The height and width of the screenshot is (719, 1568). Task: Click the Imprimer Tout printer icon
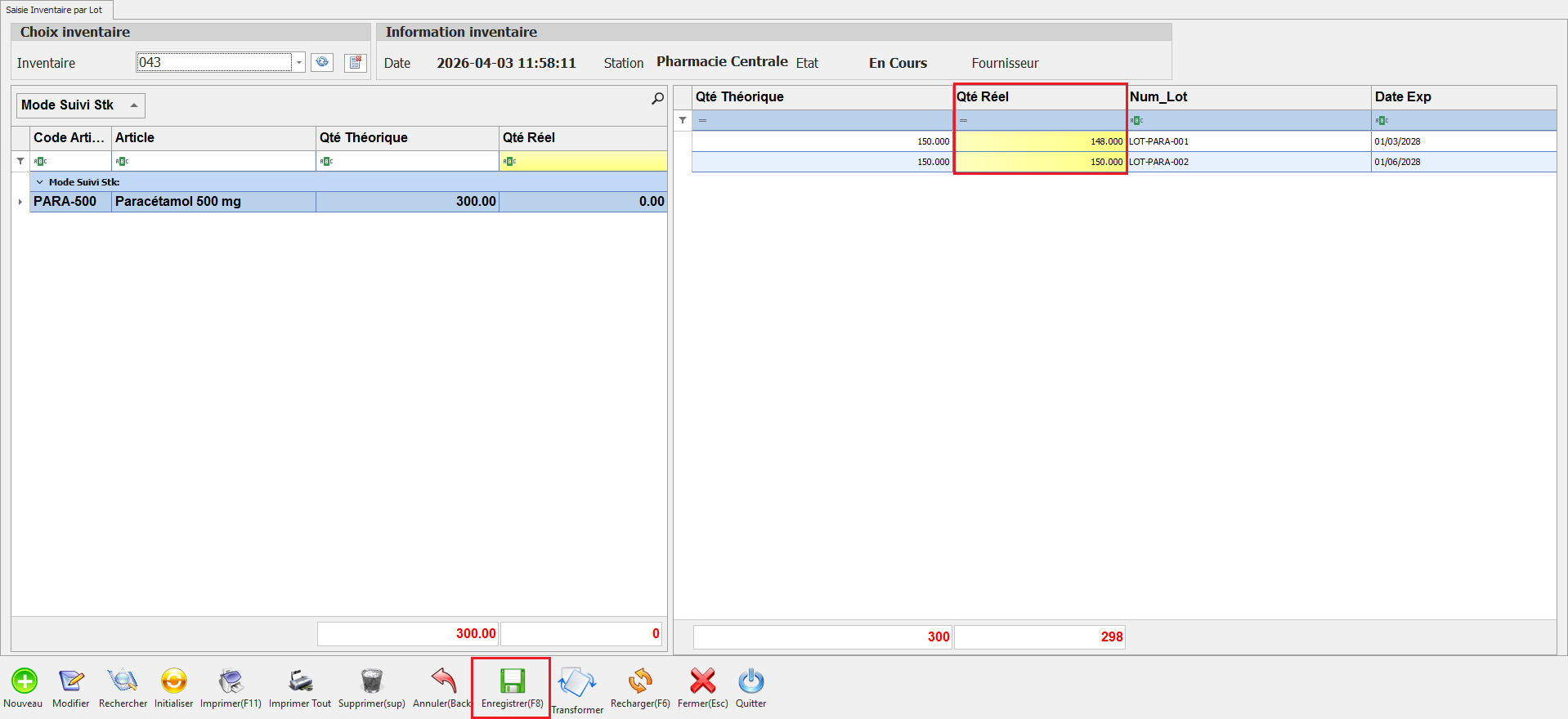pyautogui.click(x=300, y=681)
